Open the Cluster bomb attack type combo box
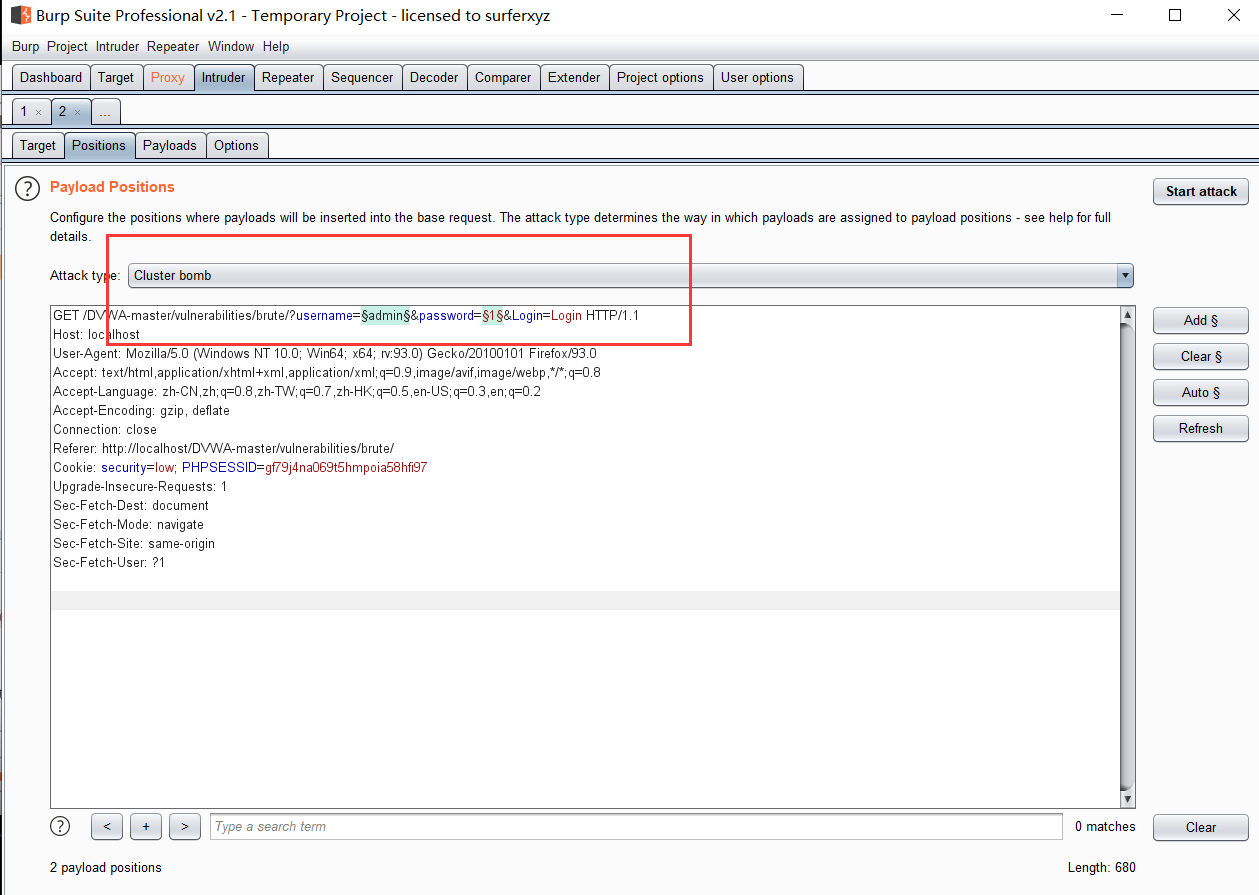 point(631,276)
